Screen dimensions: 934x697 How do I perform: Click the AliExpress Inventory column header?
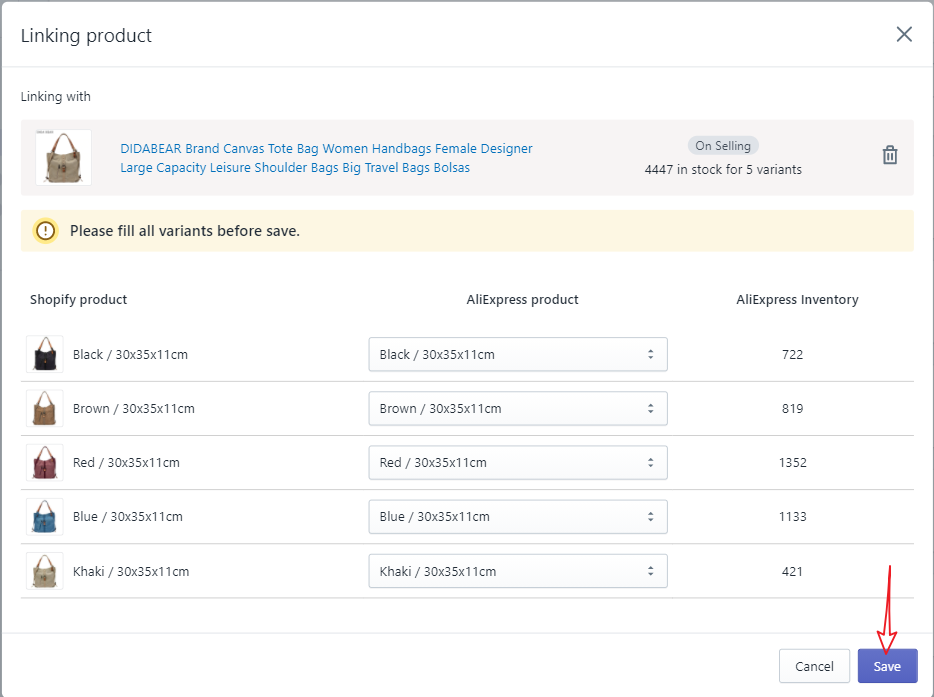pyautogui.click(x=797, y=299)
